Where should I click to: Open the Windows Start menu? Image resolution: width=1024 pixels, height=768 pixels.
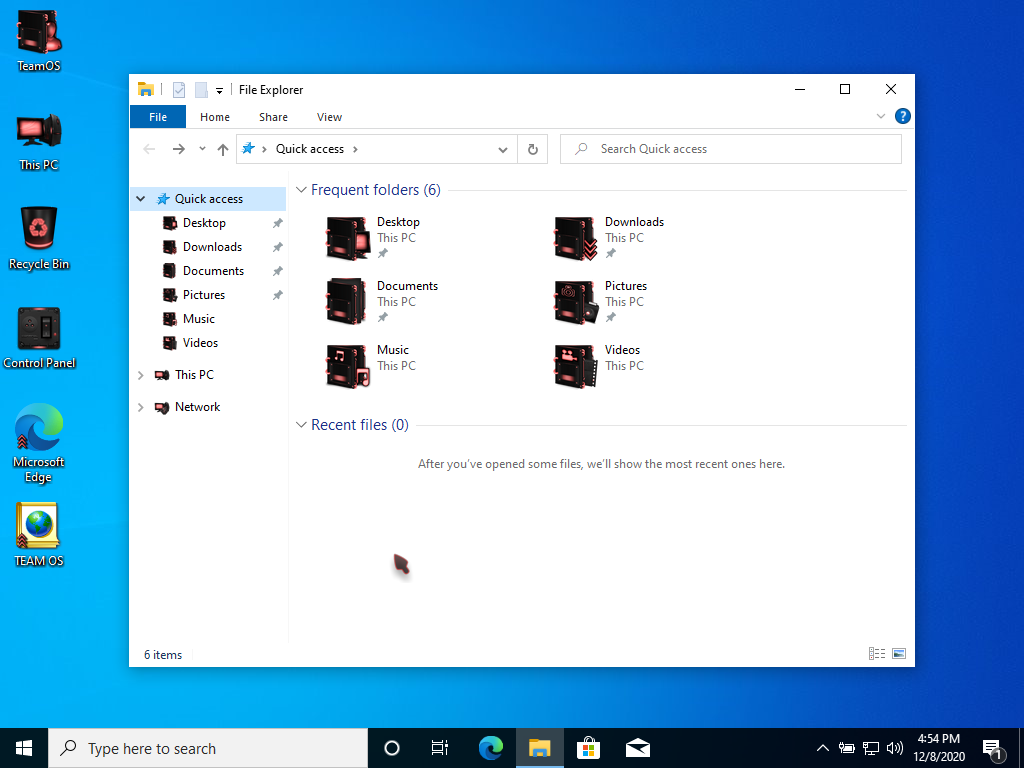point(24,748)
